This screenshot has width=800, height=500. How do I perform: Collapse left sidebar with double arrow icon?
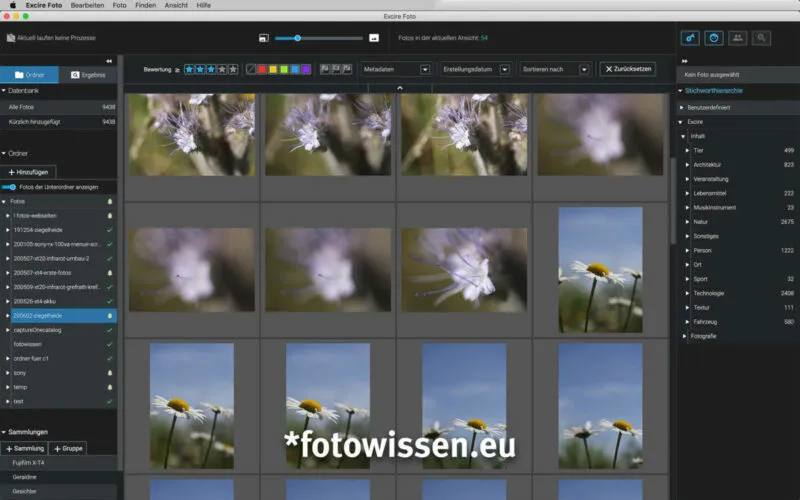109,61
